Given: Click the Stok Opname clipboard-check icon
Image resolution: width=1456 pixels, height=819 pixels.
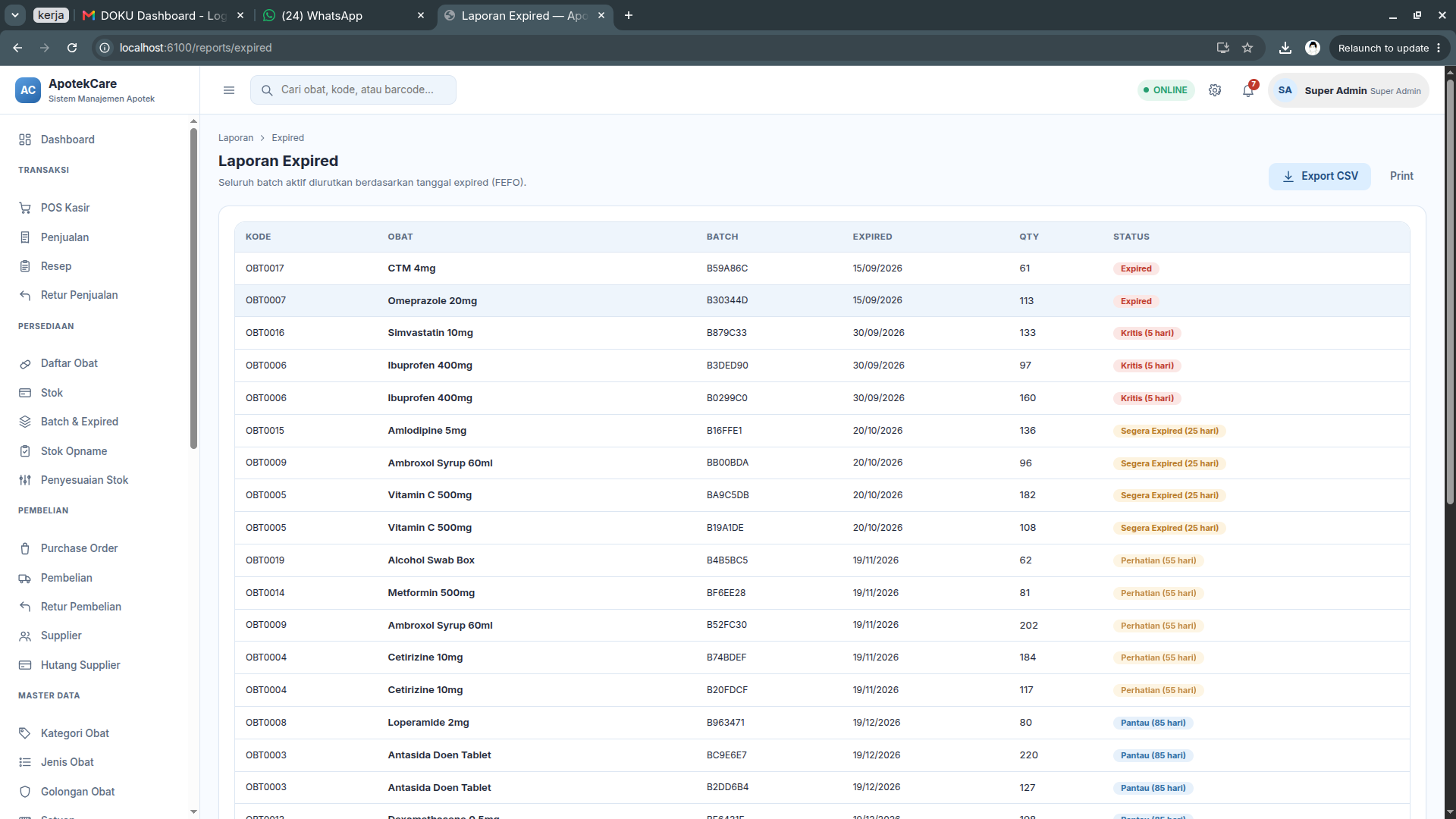Looking at the screenshot, I should click(x=25, y=451).
